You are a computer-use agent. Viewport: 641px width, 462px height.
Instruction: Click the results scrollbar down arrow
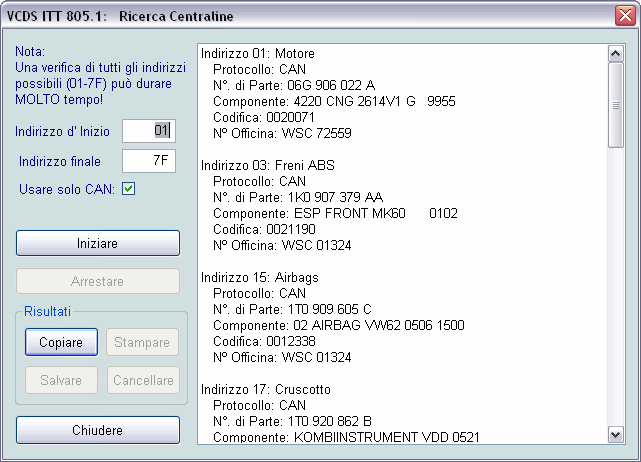click(616, 434)
